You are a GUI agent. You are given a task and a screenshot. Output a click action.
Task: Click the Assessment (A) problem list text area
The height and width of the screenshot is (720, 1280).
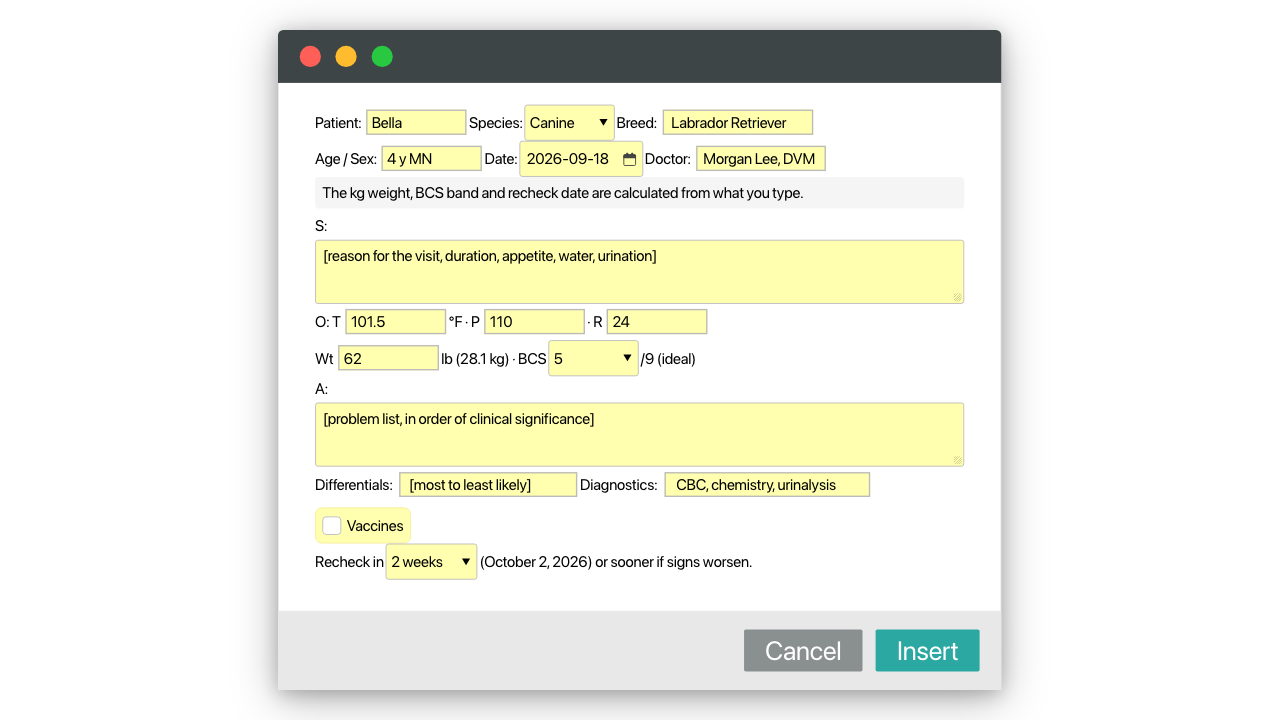[639, 435]
